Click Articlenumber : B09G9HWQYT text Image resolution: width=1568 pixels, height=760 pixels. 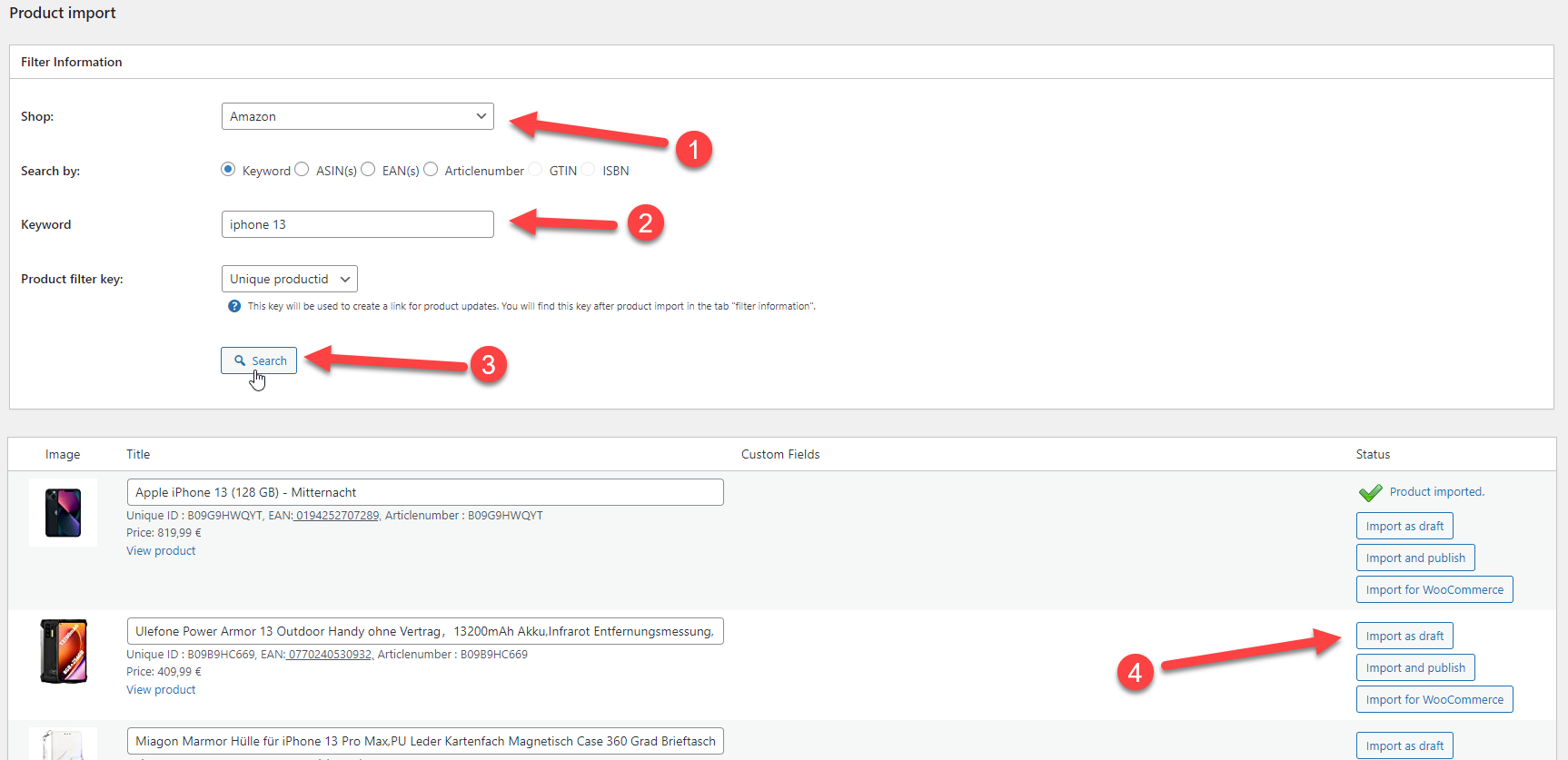pyautogui.click(x=464, y=516)
